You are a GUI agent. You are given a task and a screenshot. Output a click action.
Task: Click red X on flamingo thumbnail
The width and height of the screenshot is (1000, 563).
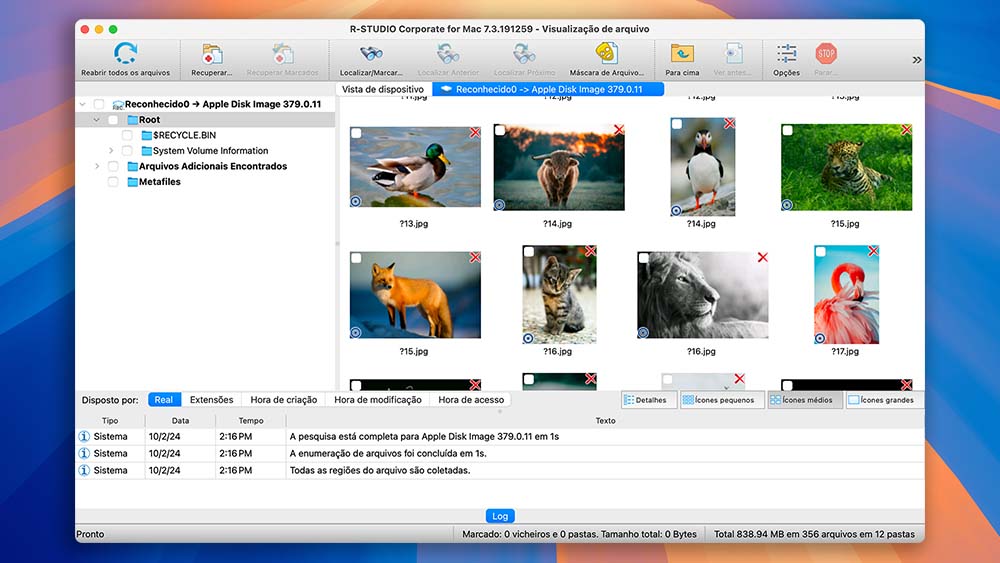[x=873, y=251]
